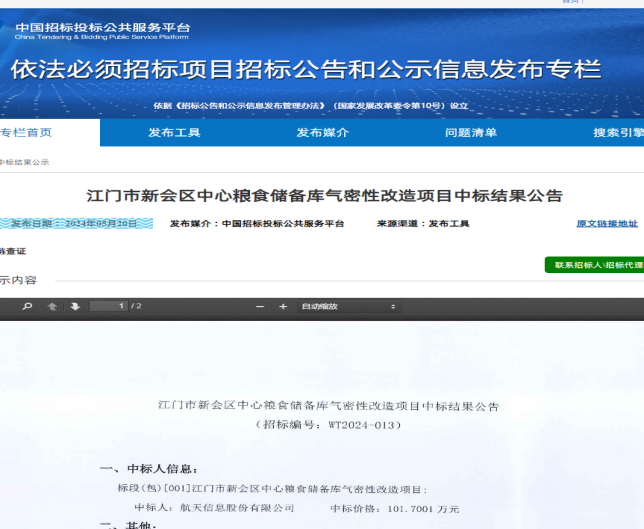644x529 pixels.
Task: Click the PDF viewer search magnifier icon
Action: click(27, 306)
